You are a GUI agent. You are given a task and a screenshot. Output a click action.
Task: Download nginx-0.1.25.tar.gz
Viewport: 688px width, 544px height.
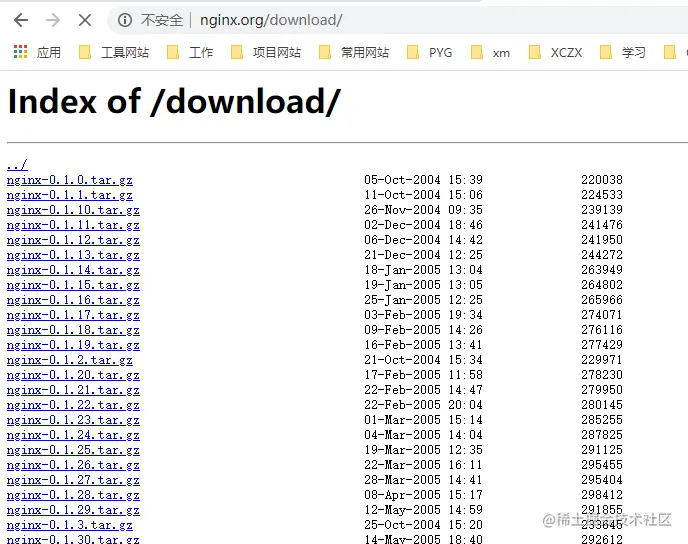pos(73,450)
